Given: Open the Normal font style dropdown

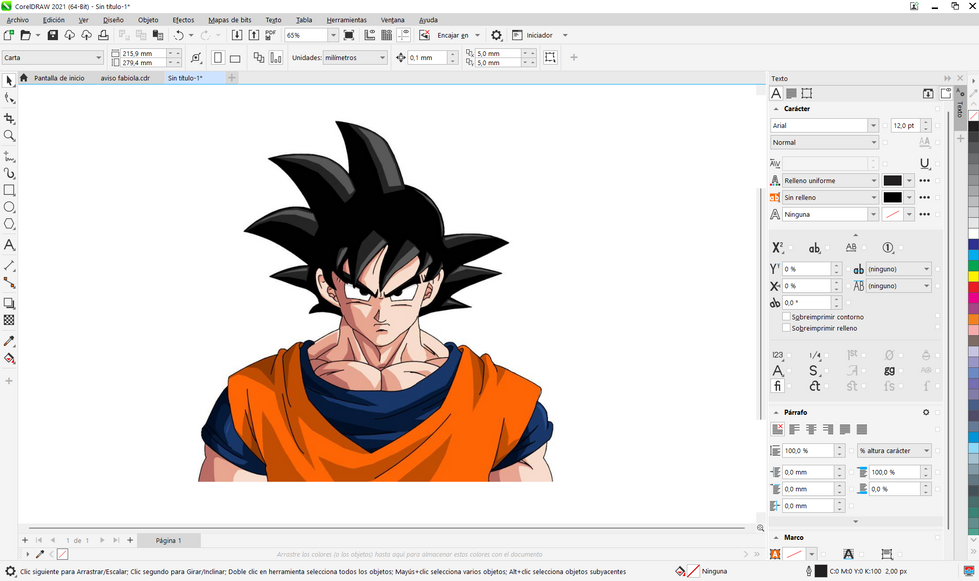Looking at the screenshot, I should (x=873, y=142).
